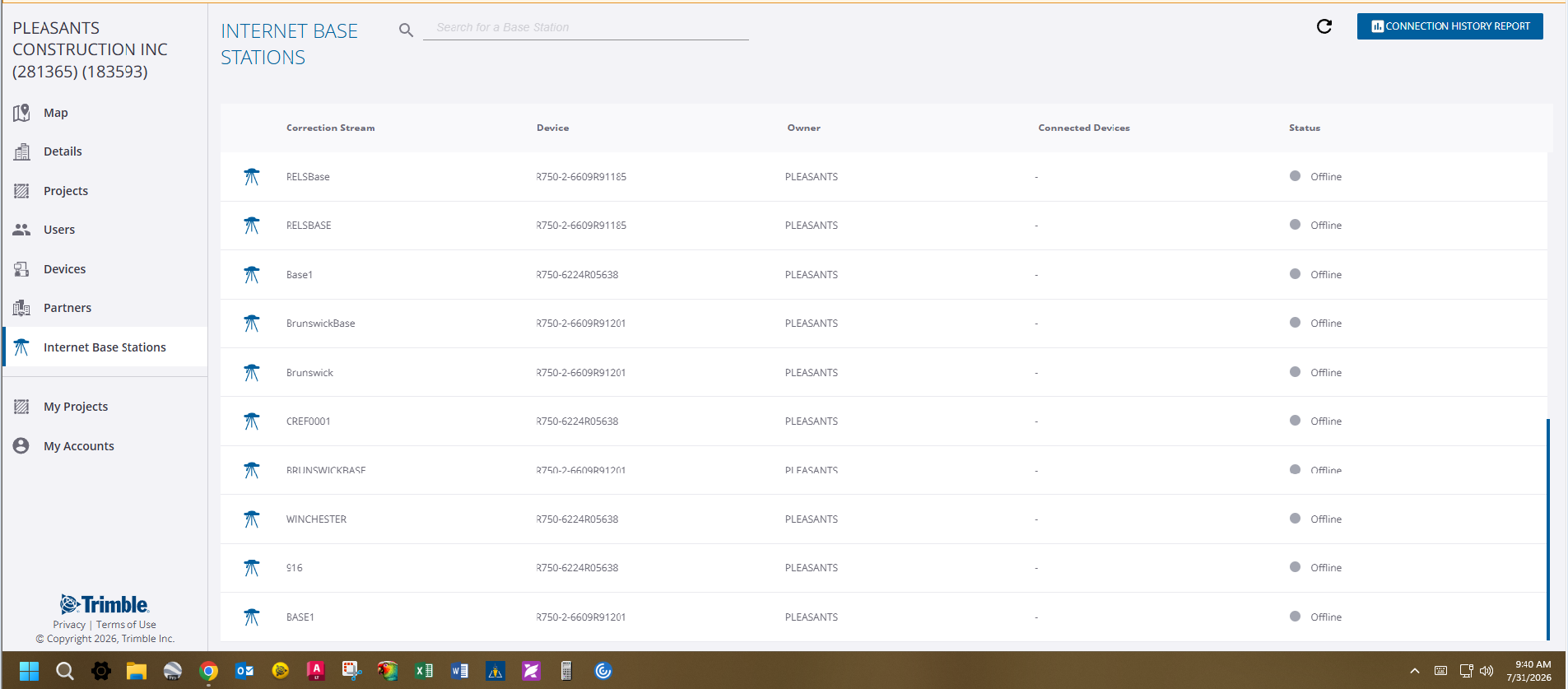Image resolution: width=1568 pixels, height=689 pixels.
Task: Click the Pleasants Construction Inc account title
Action: [x=90, y=50]
